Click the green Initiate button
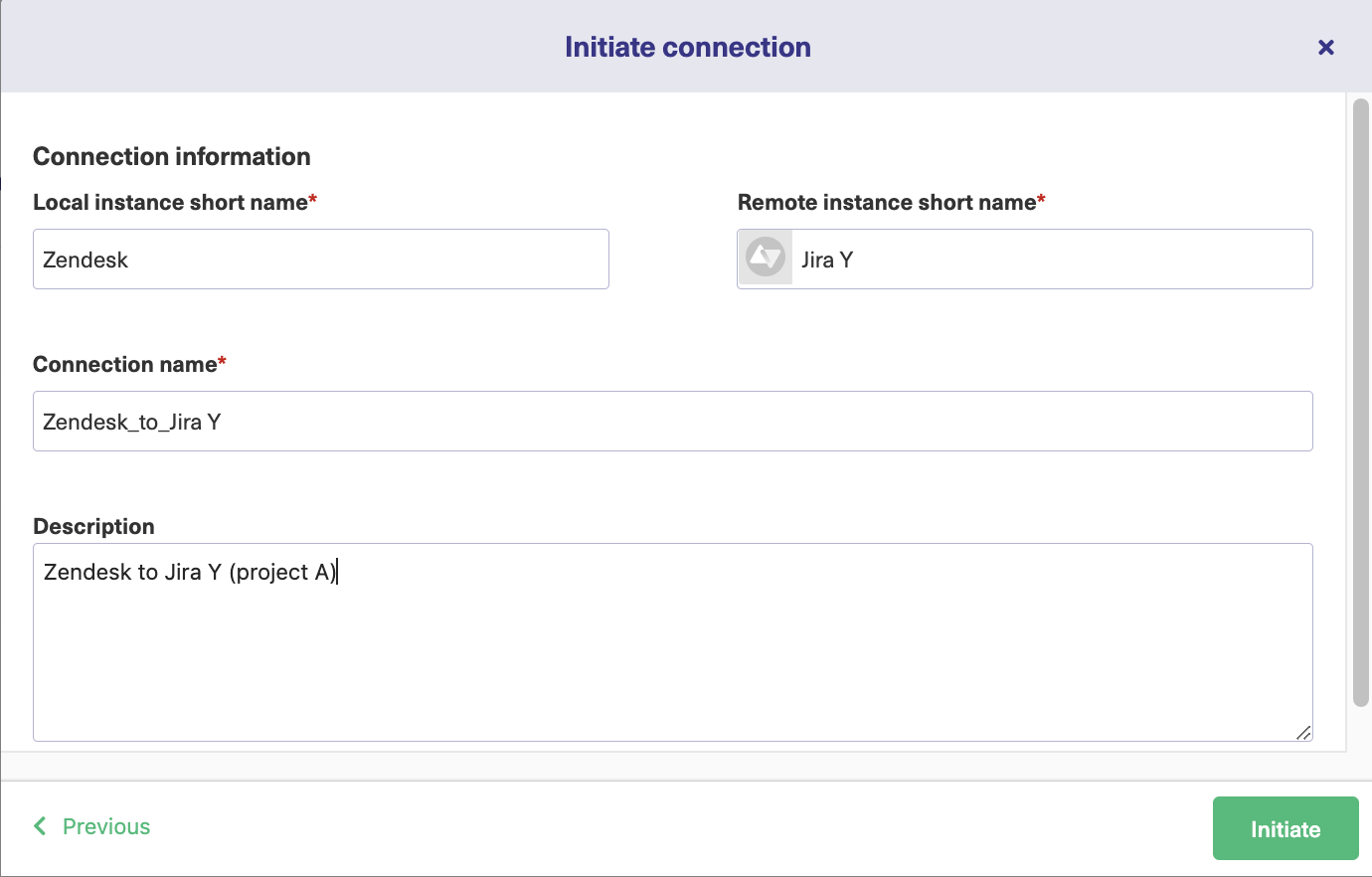 (1286, 828)
